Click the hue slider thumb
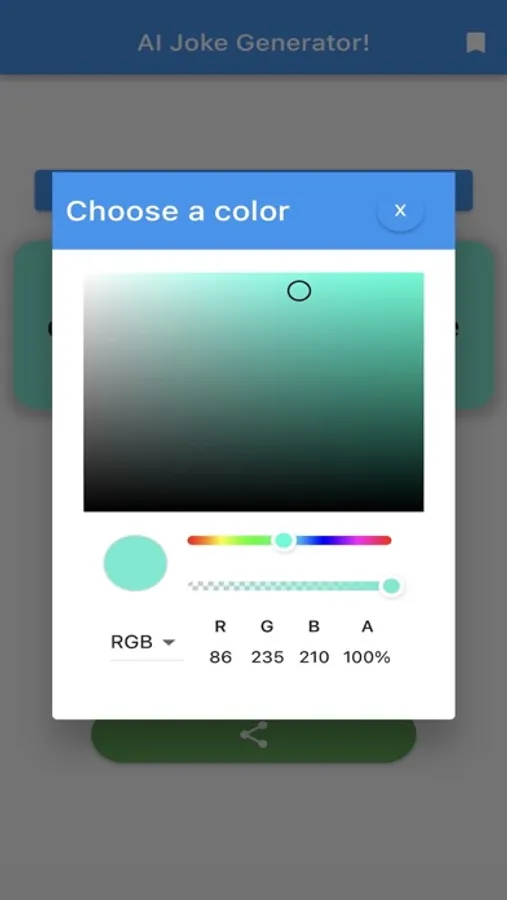 point(284,540)
